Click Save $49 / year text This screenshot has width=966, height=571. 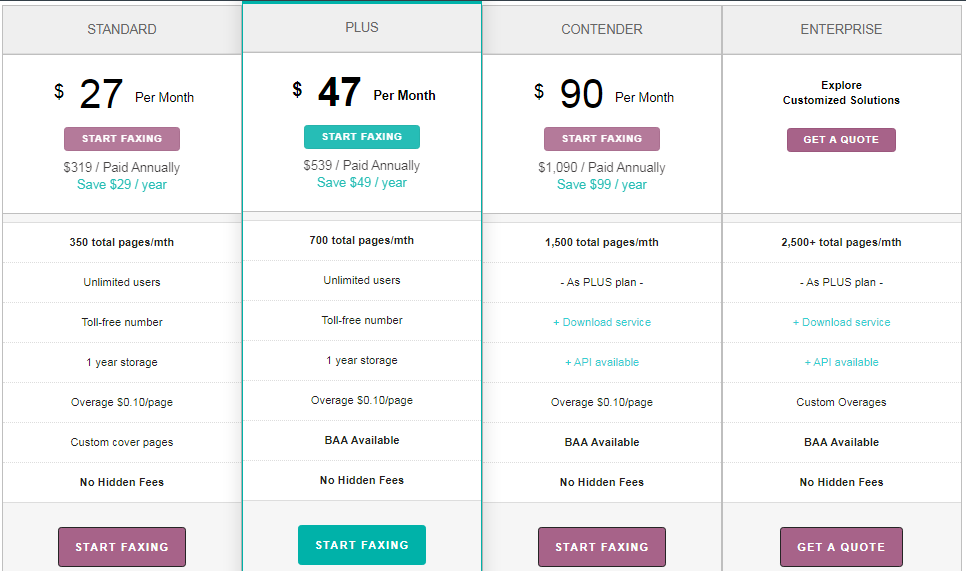point(362,182)
